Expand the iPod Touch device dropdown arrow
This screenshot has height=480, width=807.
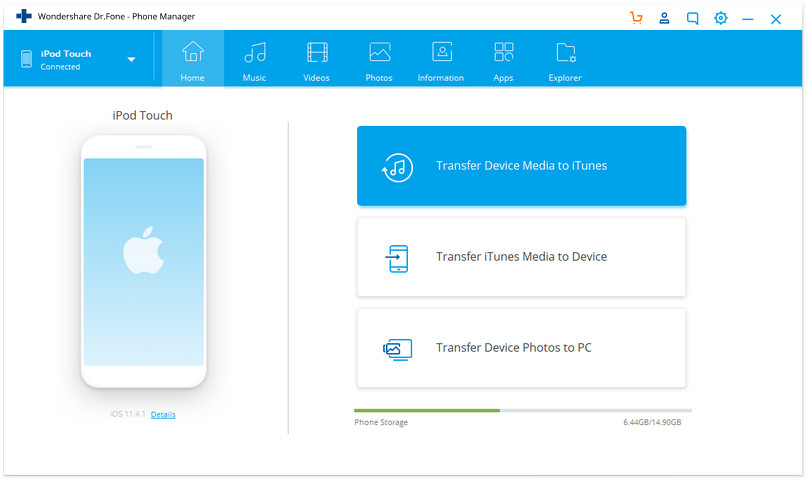(131, 59)
